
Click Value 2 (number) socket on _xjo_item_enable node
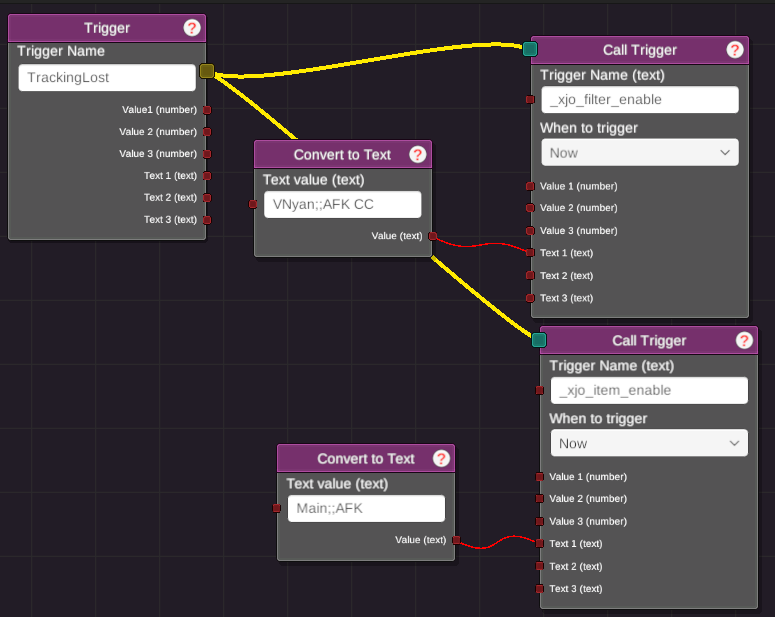[540, 498]
